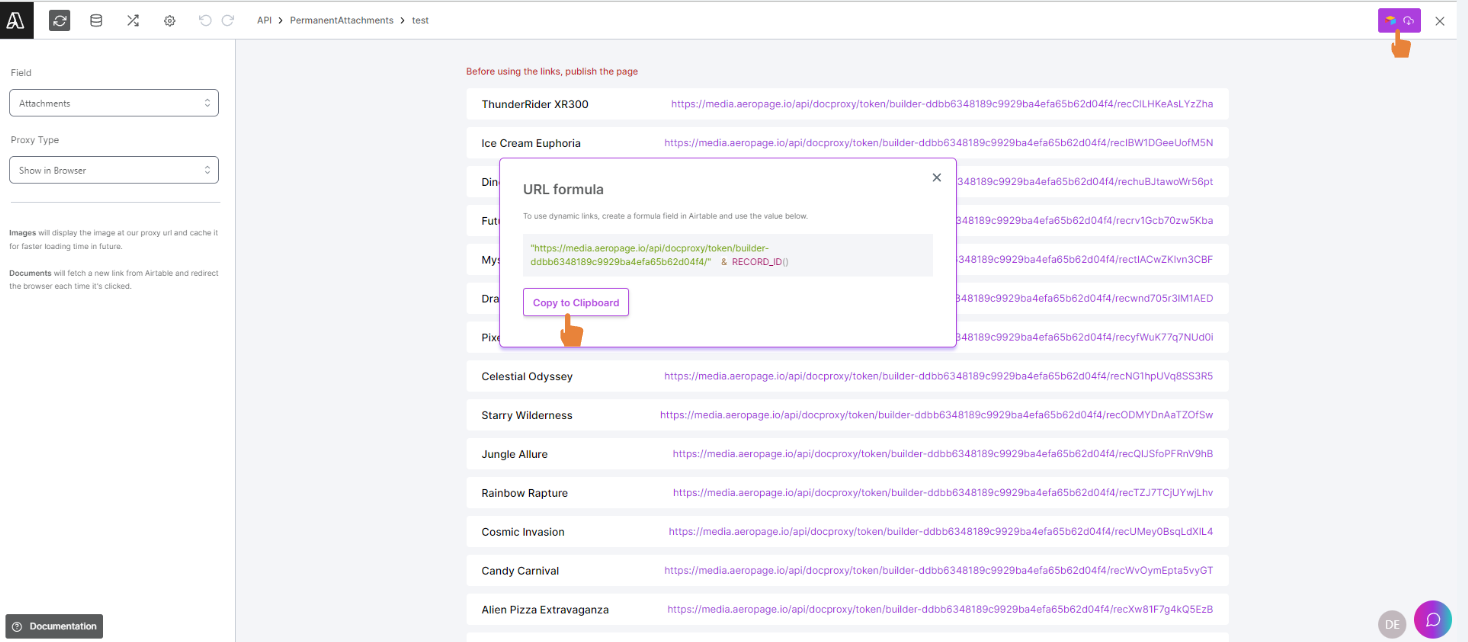Click Jungle Allure row name

tap(515, 454)
